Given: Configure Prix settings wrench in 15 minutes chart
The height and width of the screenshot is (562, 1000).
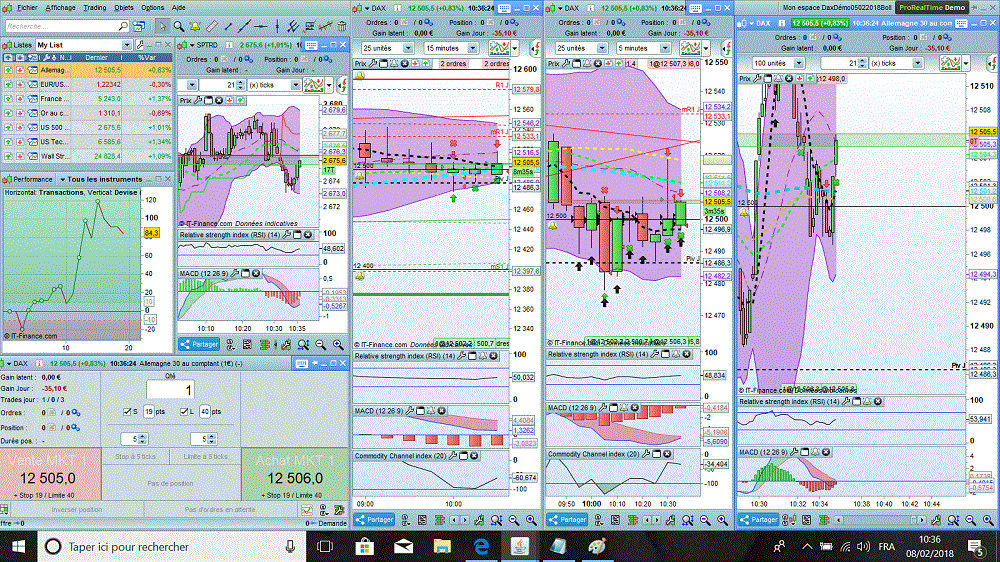Looking at the screenshot, I should point(373,63).
